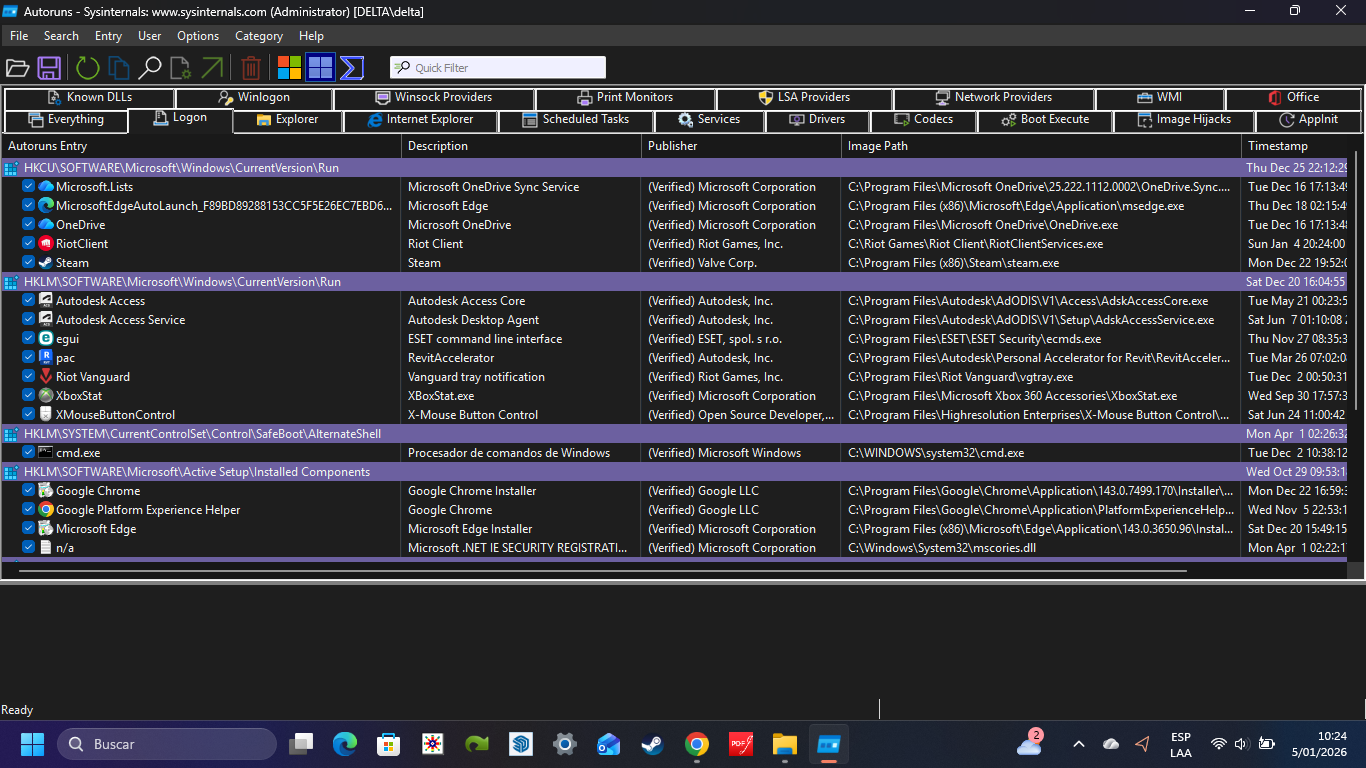Click the Chrome icon beside Google Platform Experience Helper
Screen dimensions: 1366x768
pos(46,510)
